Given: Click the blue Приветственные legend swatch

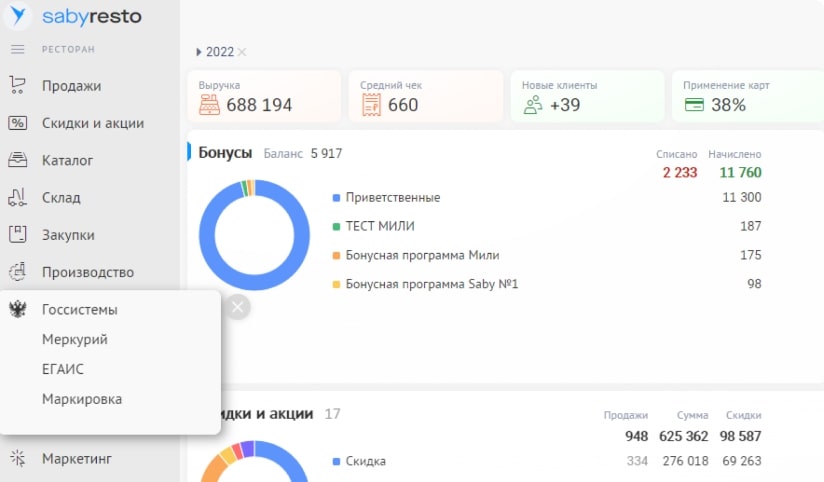Looking at the screenshot, I should click(337, 198).
